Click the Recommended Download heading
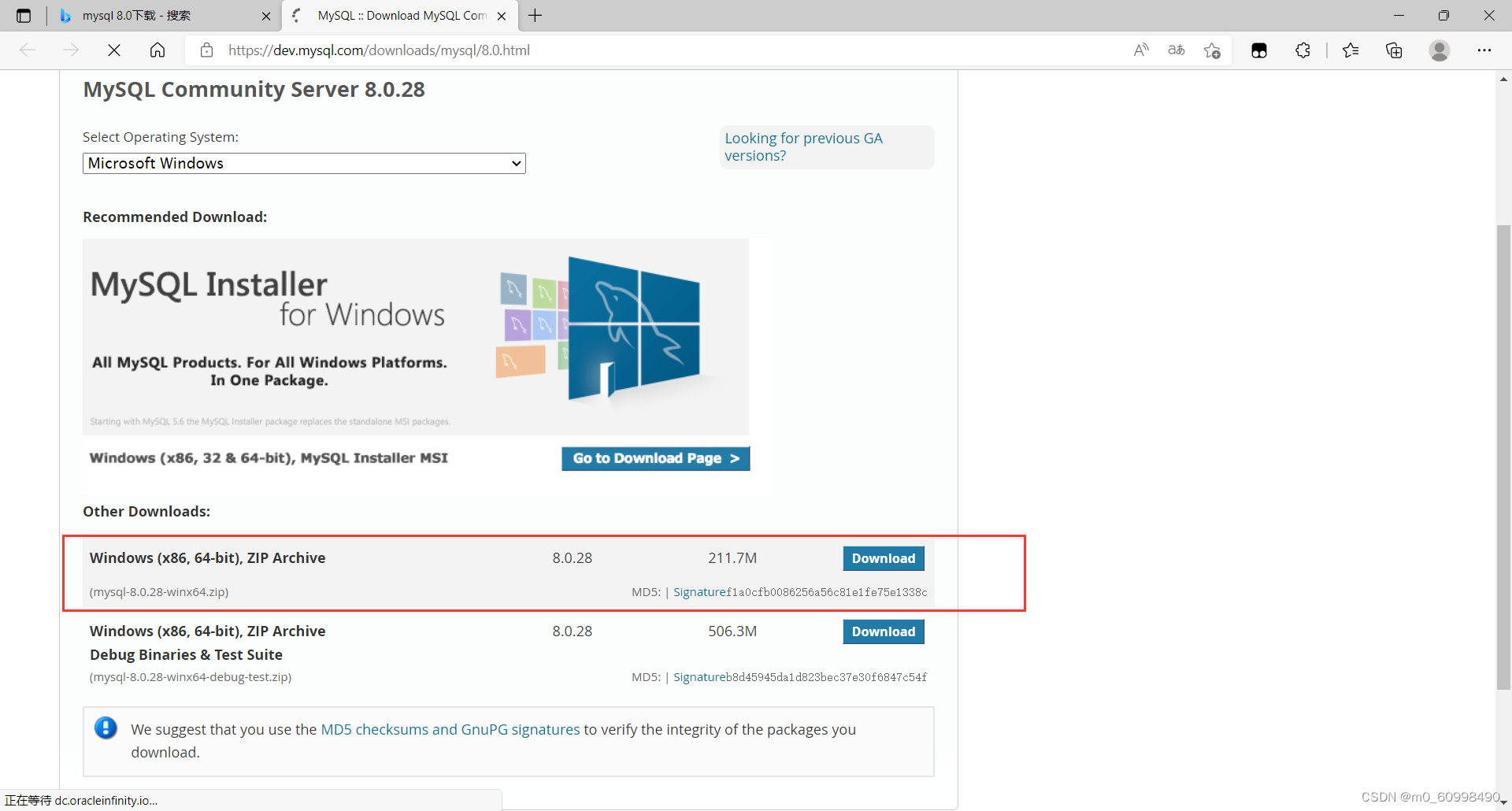Image resolution: width=1512 pixels, height=811 pixels. click(175, 217)
